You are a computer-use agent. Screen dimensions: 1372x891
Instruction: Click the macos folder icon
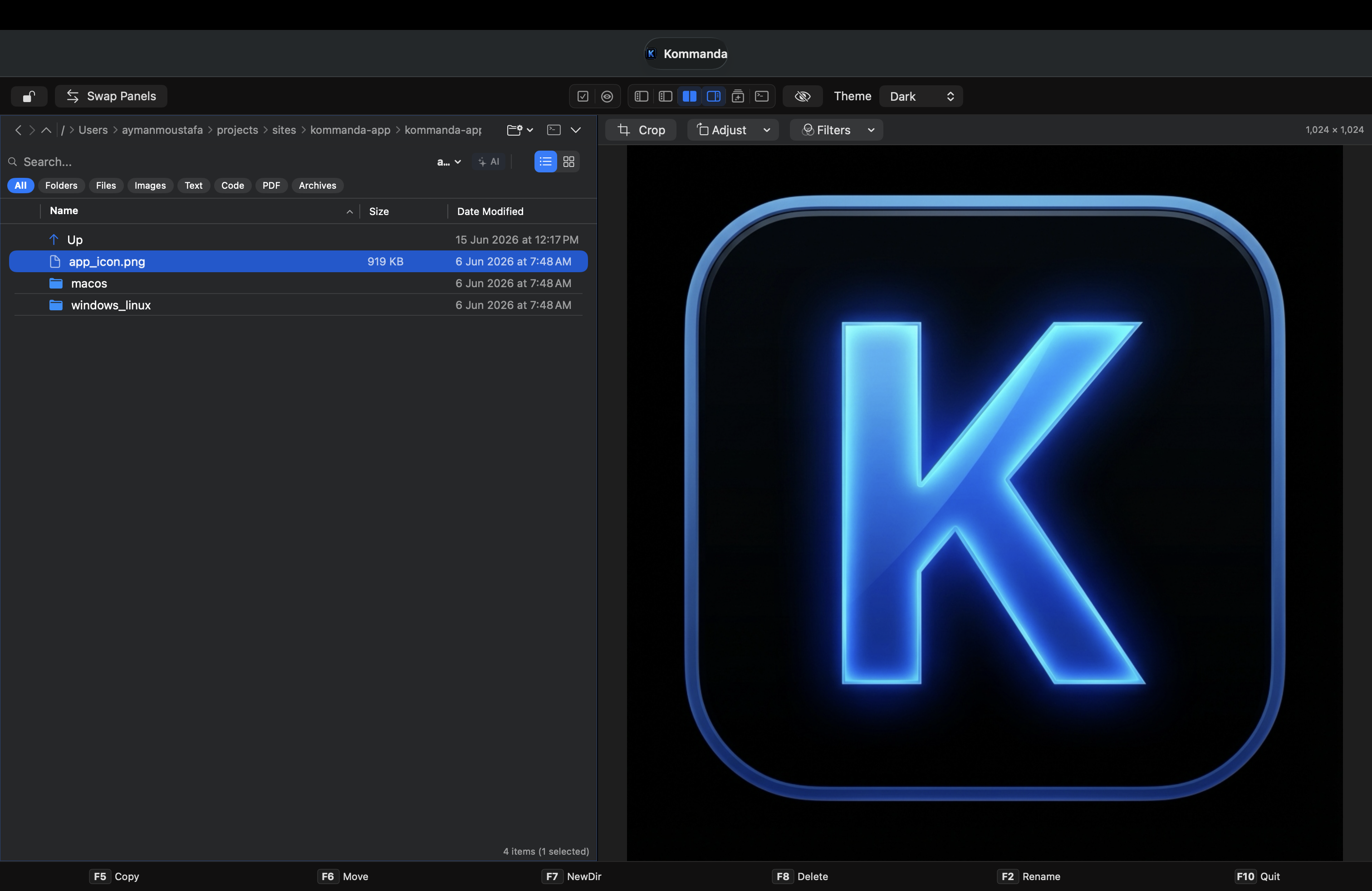[x=56, y=284]
